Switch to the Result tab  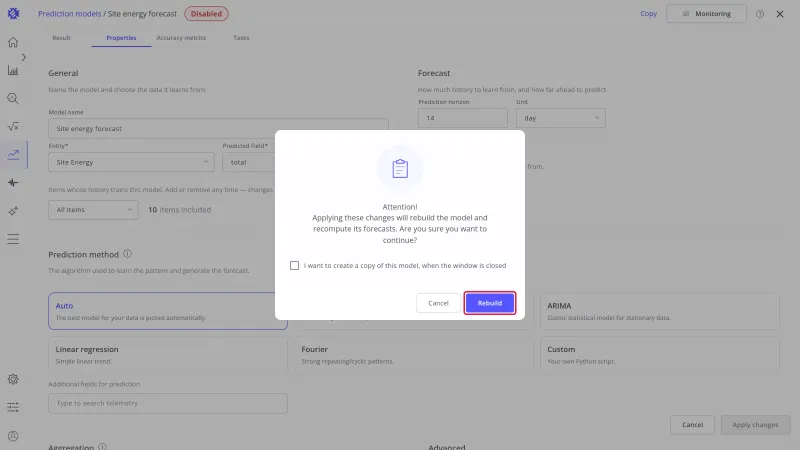pyautogui.click(x=61, y=38)
